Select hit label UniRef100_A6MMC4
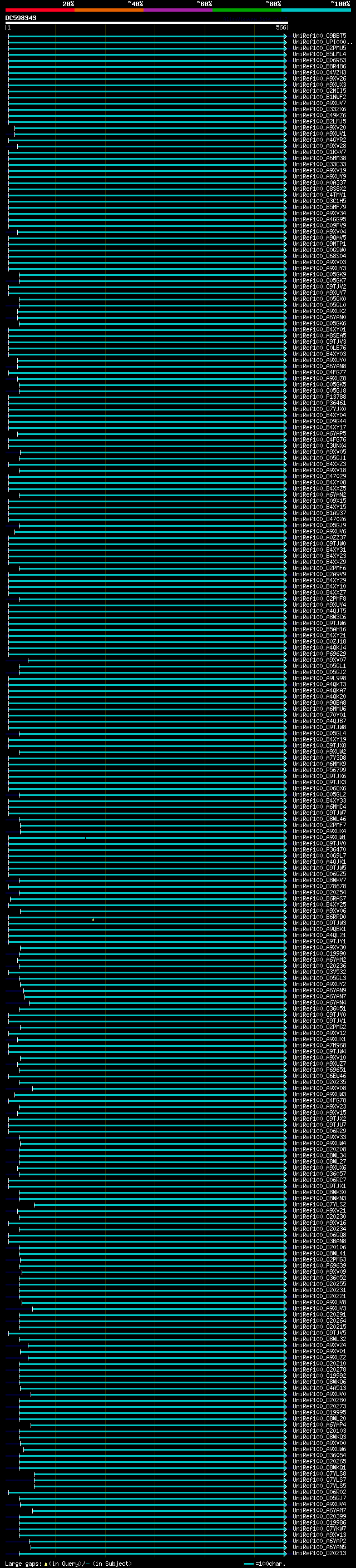356x1568 pixels. (x=319, y=807)
